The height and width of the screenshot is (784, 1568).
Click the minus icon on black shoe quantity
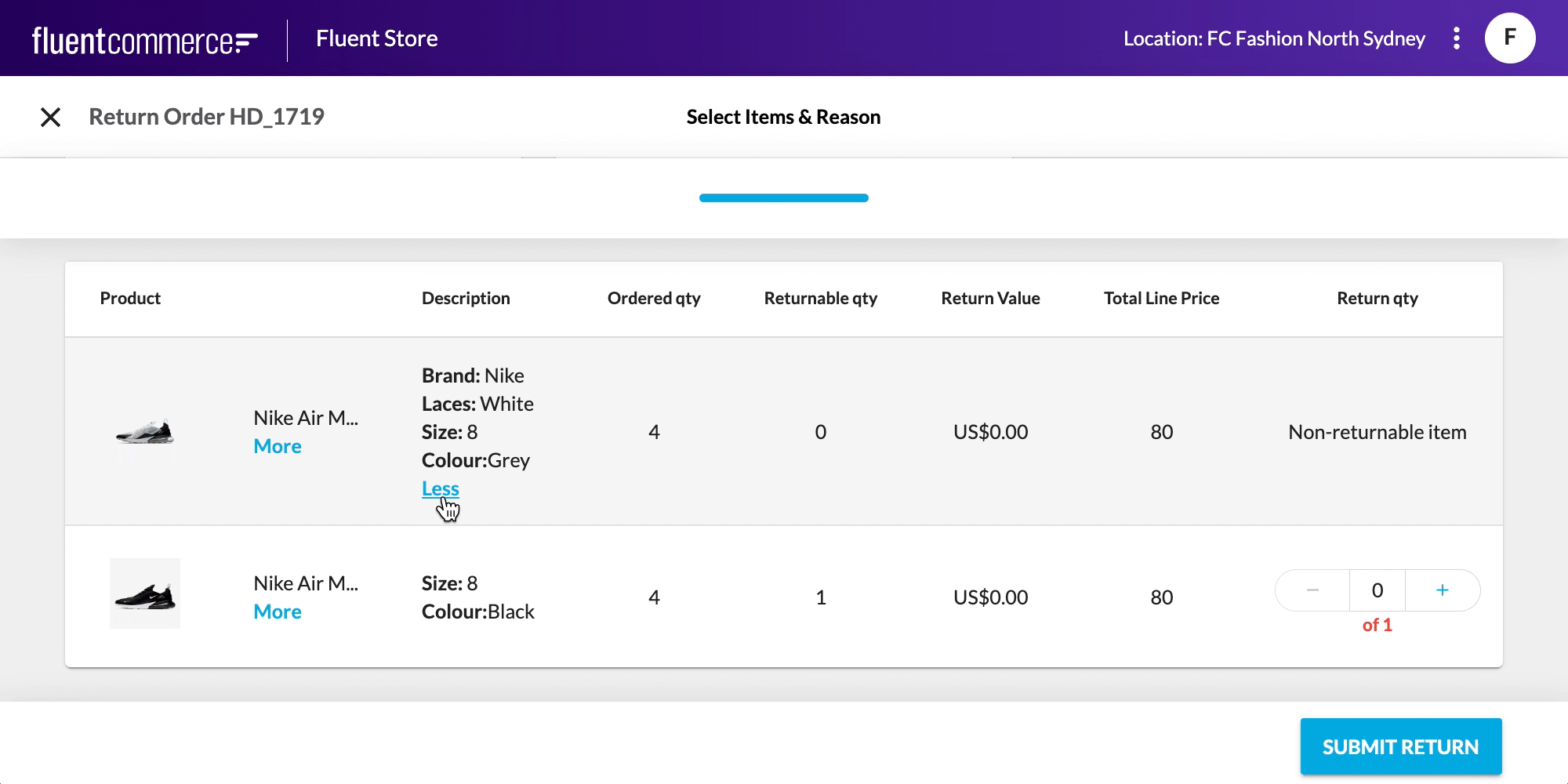pyautogui.click(x=1312, y=590)
